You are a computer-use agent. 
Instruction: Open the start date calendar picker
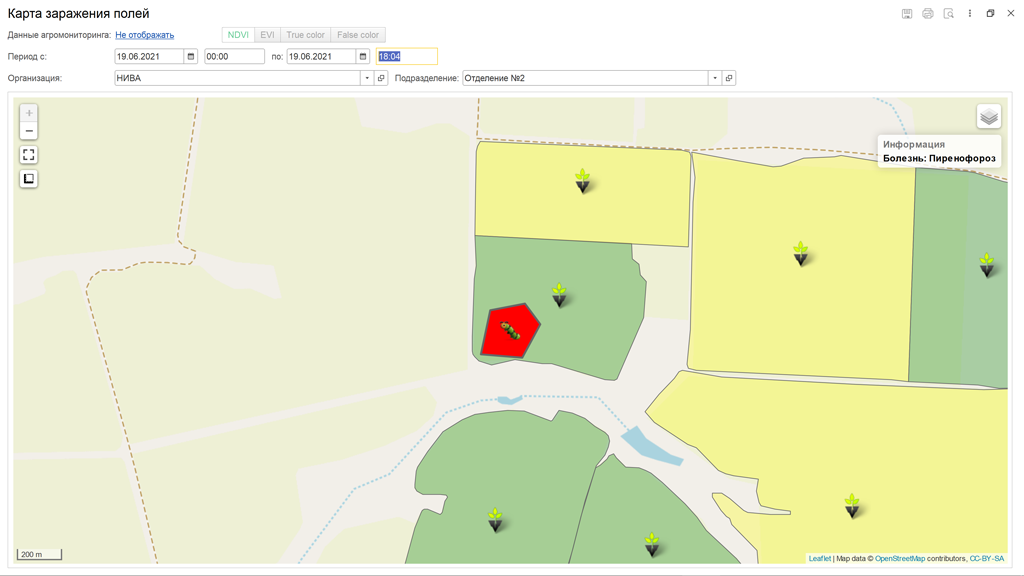tap(191, 57)
